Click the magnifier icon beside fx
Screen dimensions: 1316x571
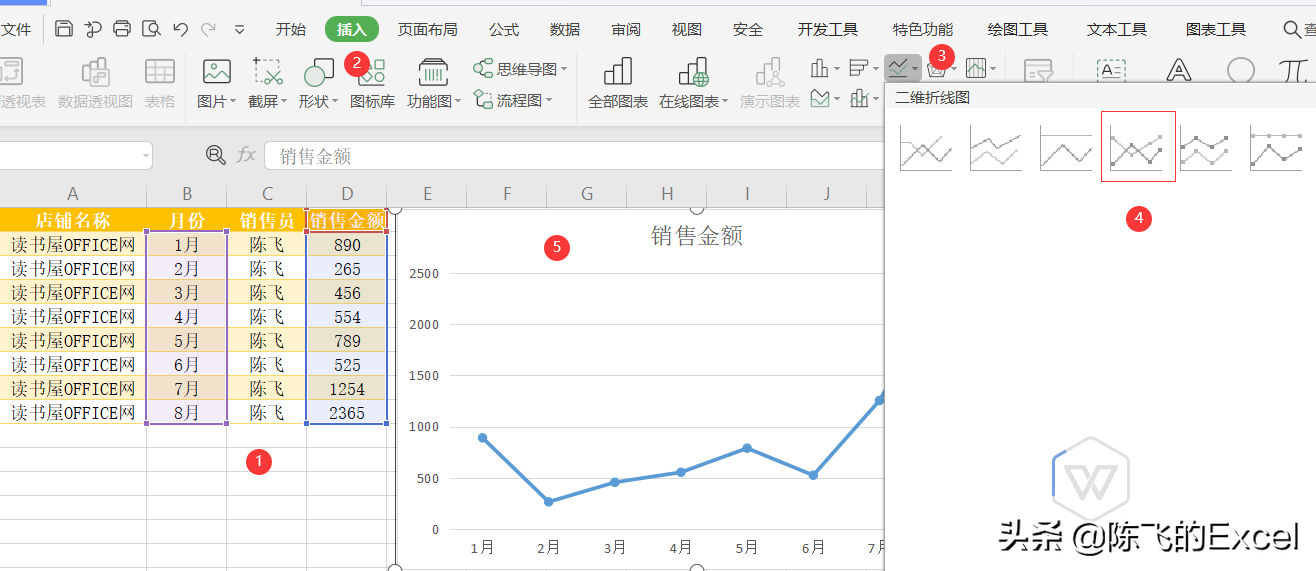point(215,155)
